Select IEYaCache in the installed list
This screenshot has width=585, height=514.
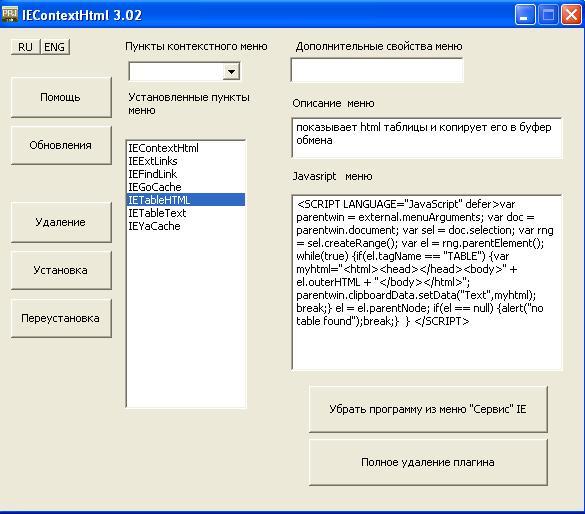click(x=186, y=226)
